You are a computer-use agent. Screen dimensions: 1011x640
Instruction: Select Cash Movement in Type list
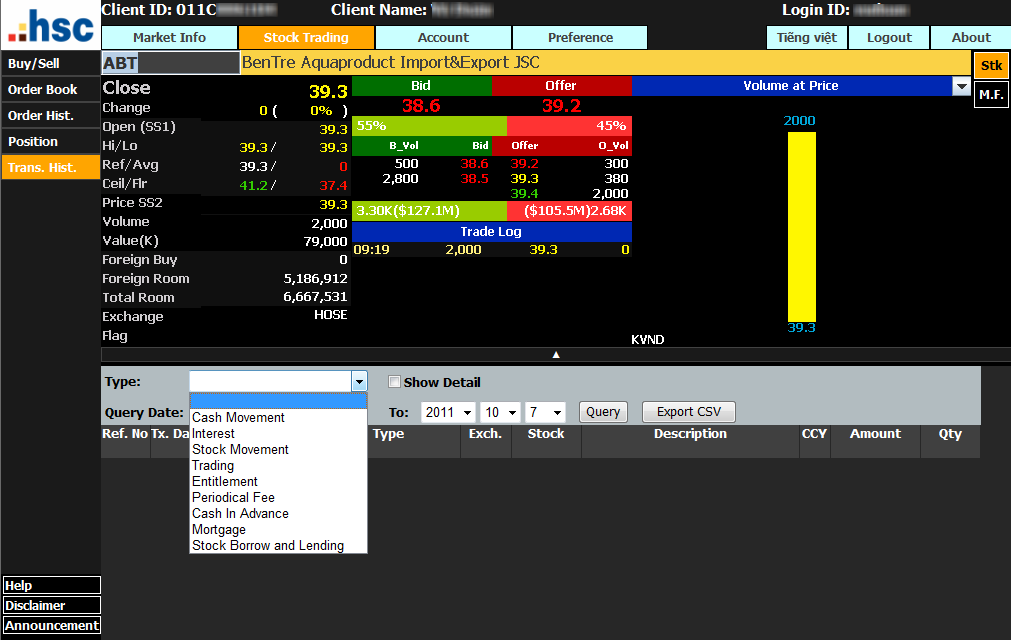278,418
